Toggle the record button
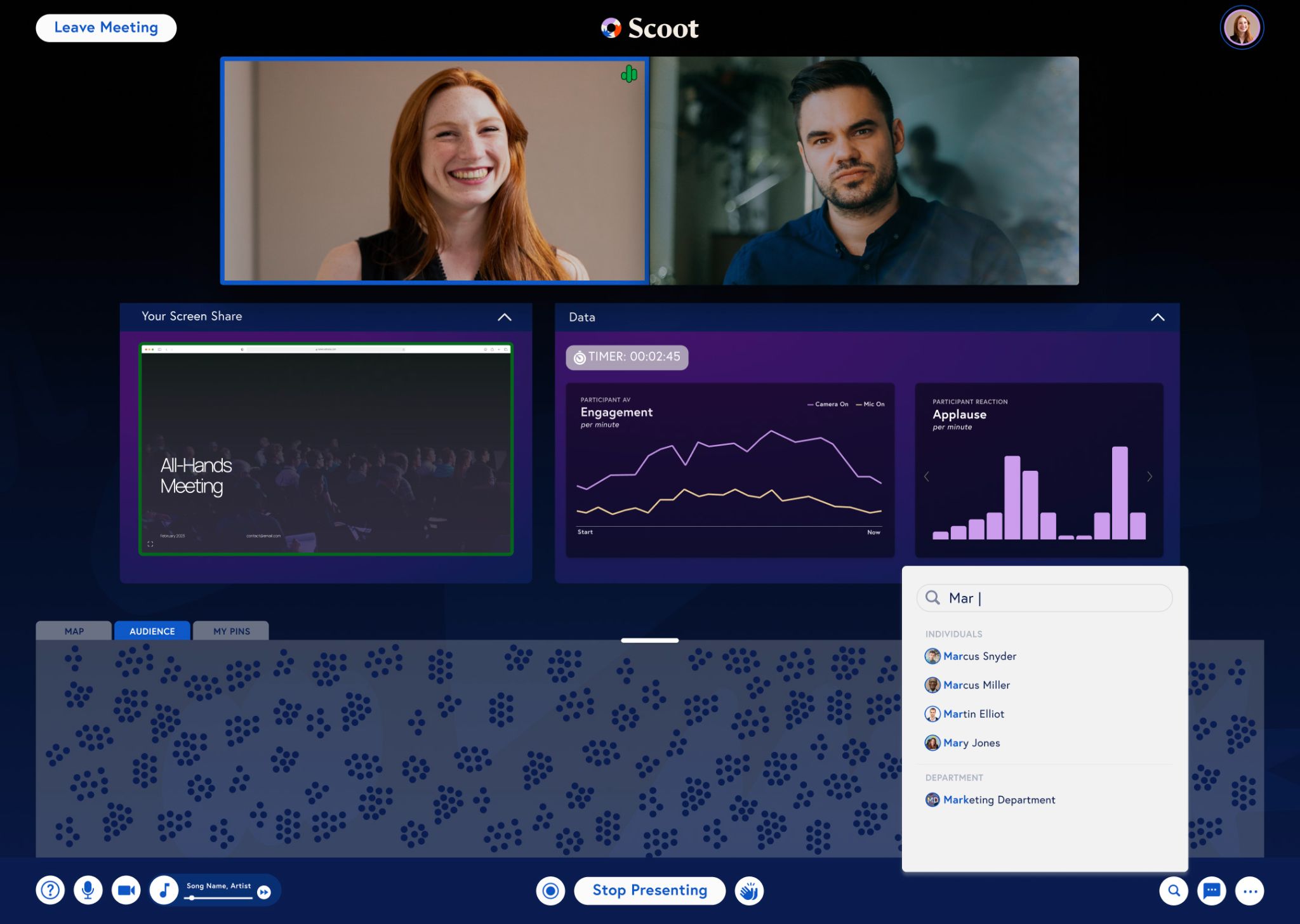Screen dimensions: 1300x924 point(550,891)
